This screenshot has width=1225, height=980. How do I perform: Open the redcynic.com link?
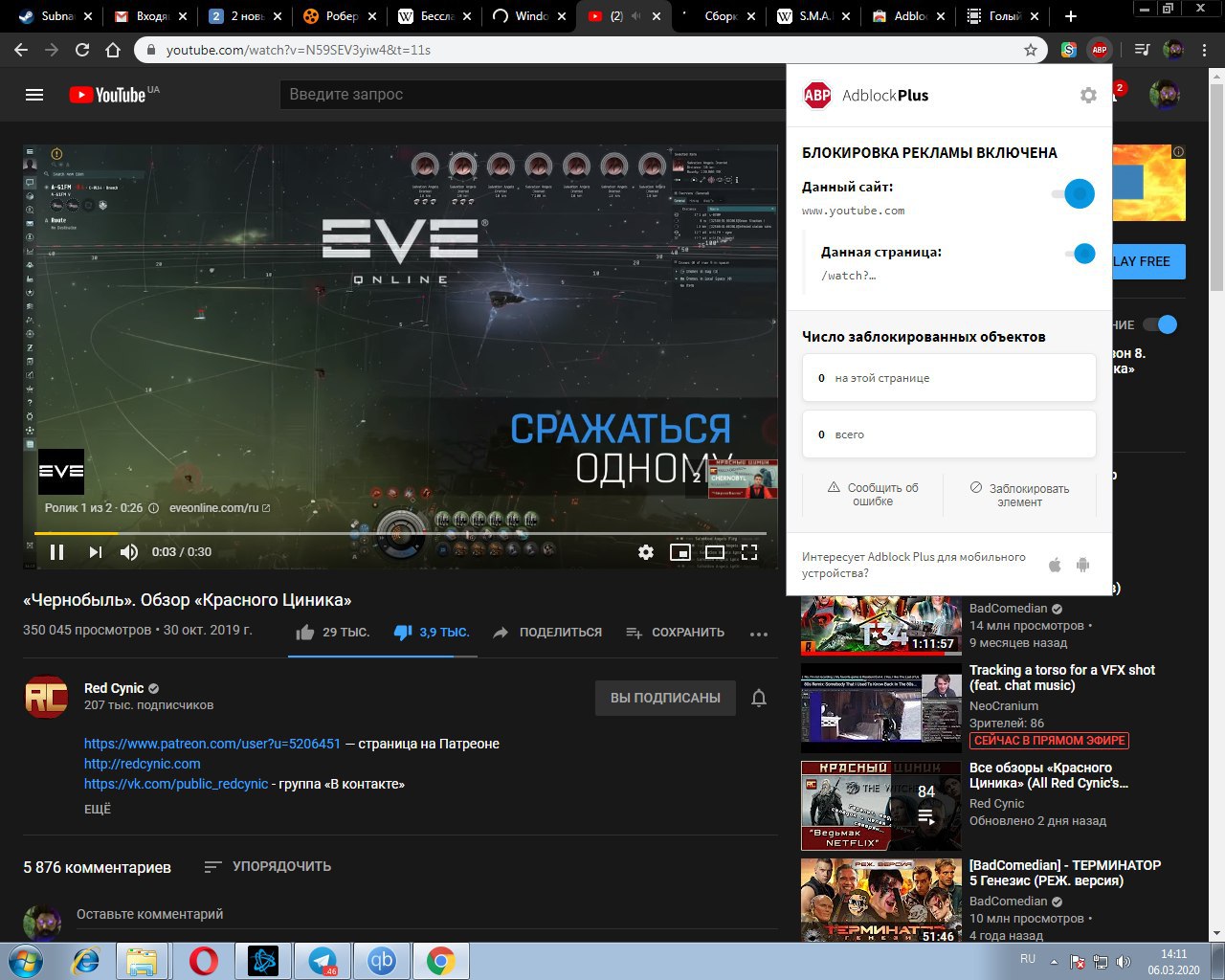point(143,764)
